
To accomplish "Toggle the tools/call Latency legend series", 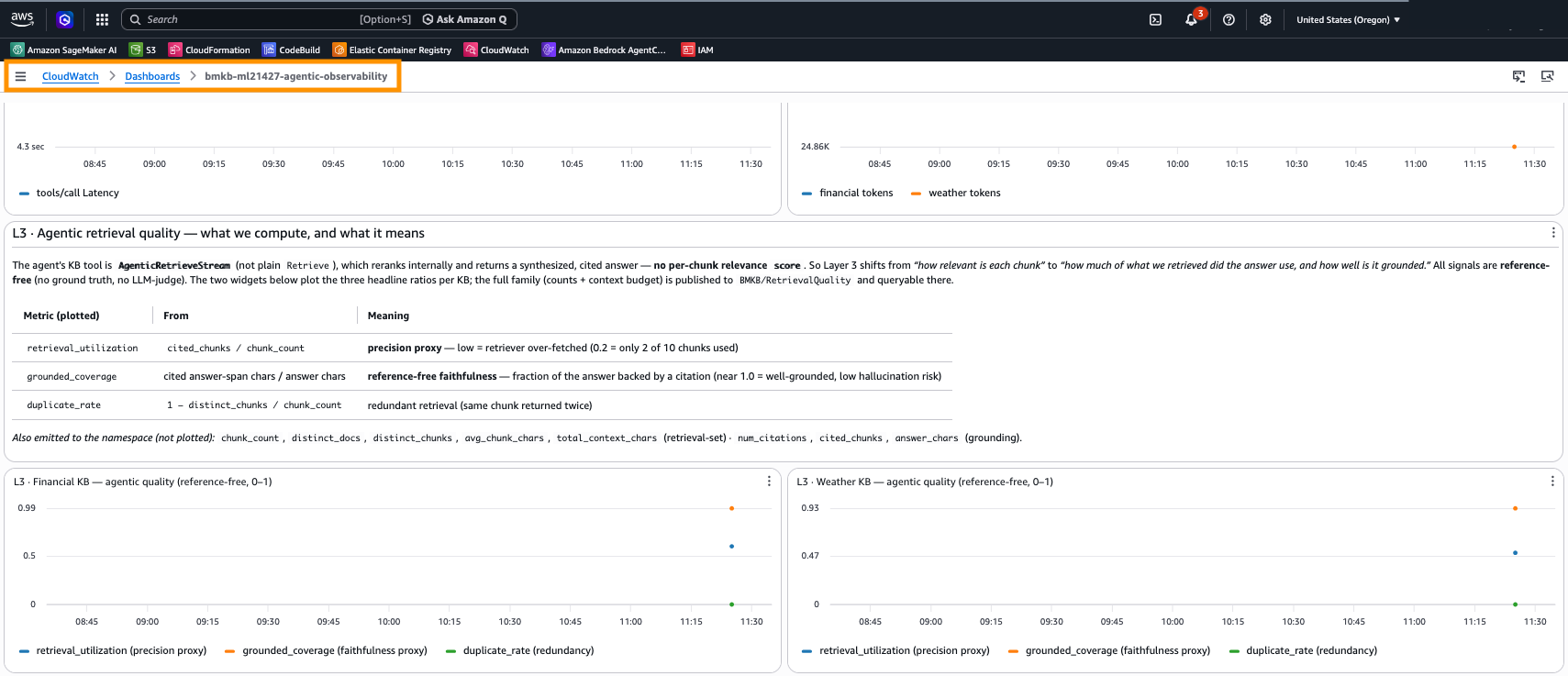I will tap(69, 193).
